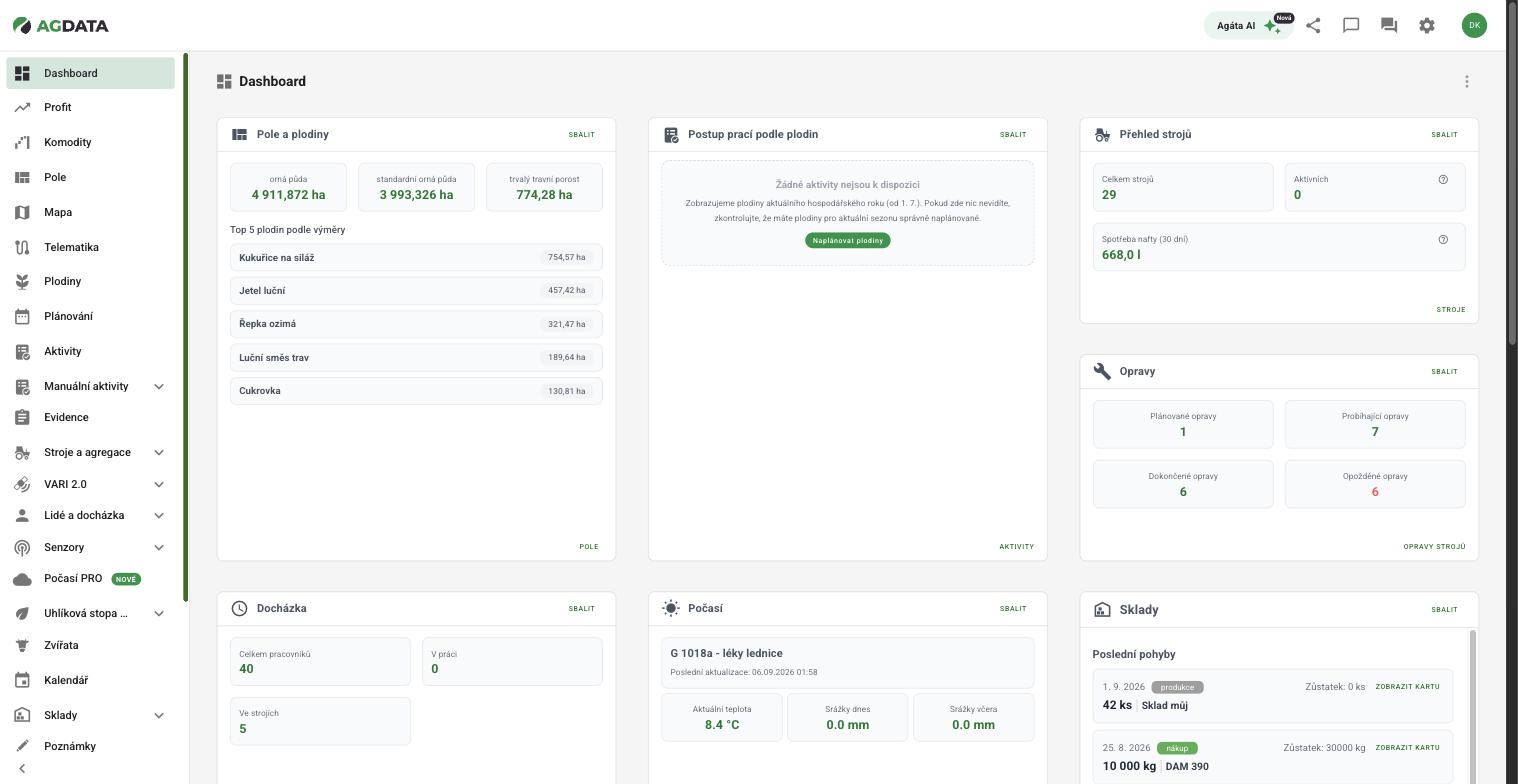Open the double chat bubbles forum icon
1518x784 pixels.
1389,26
